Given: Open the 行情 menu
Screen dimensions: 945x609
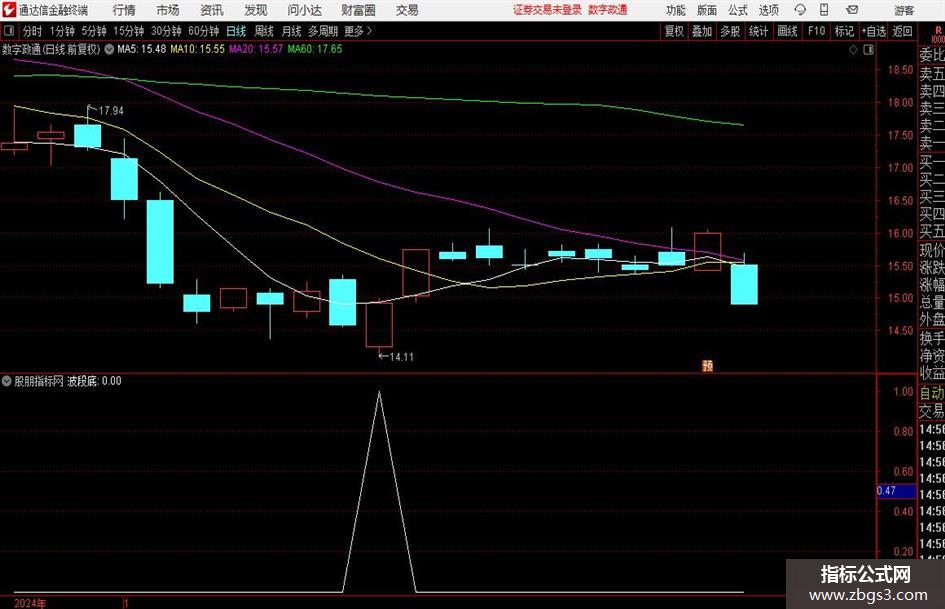Looking at the screenshot, I should [124, 10].
